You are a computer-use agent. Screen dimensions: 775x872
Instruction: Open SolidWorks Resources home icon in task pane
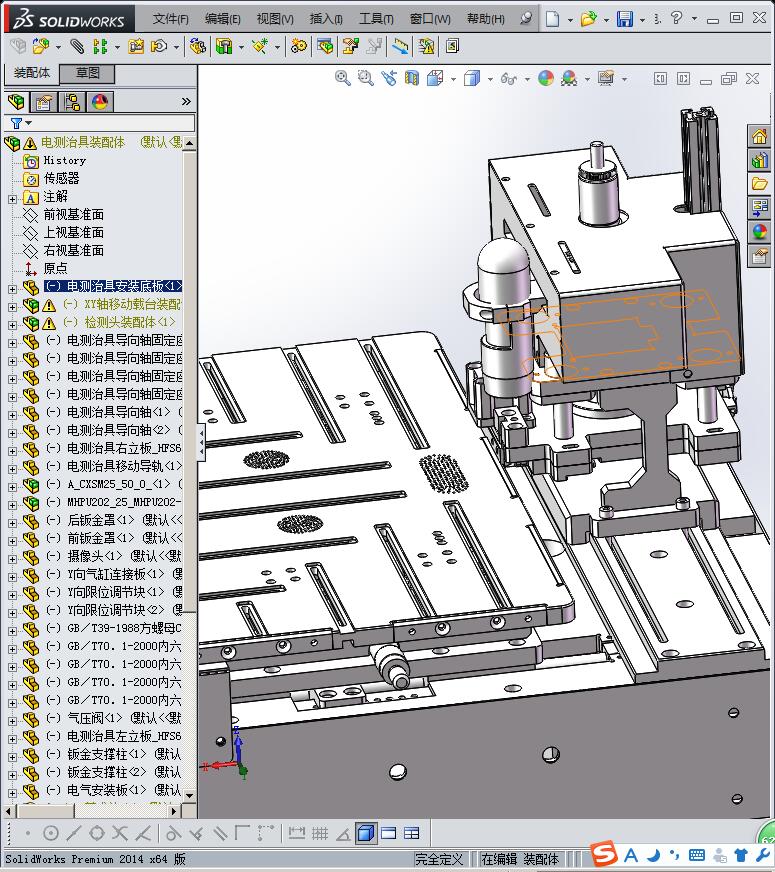759,136
